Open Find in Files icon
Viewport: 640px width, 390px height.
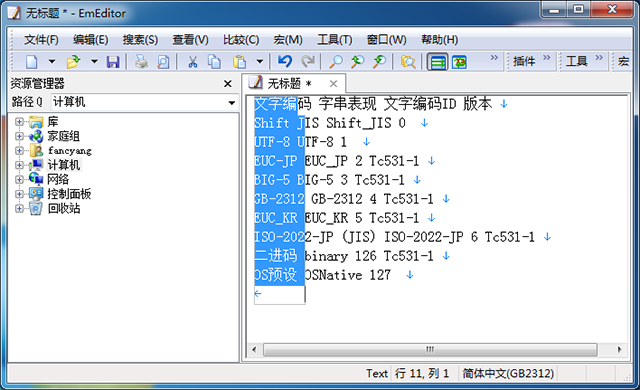(408, 62)
